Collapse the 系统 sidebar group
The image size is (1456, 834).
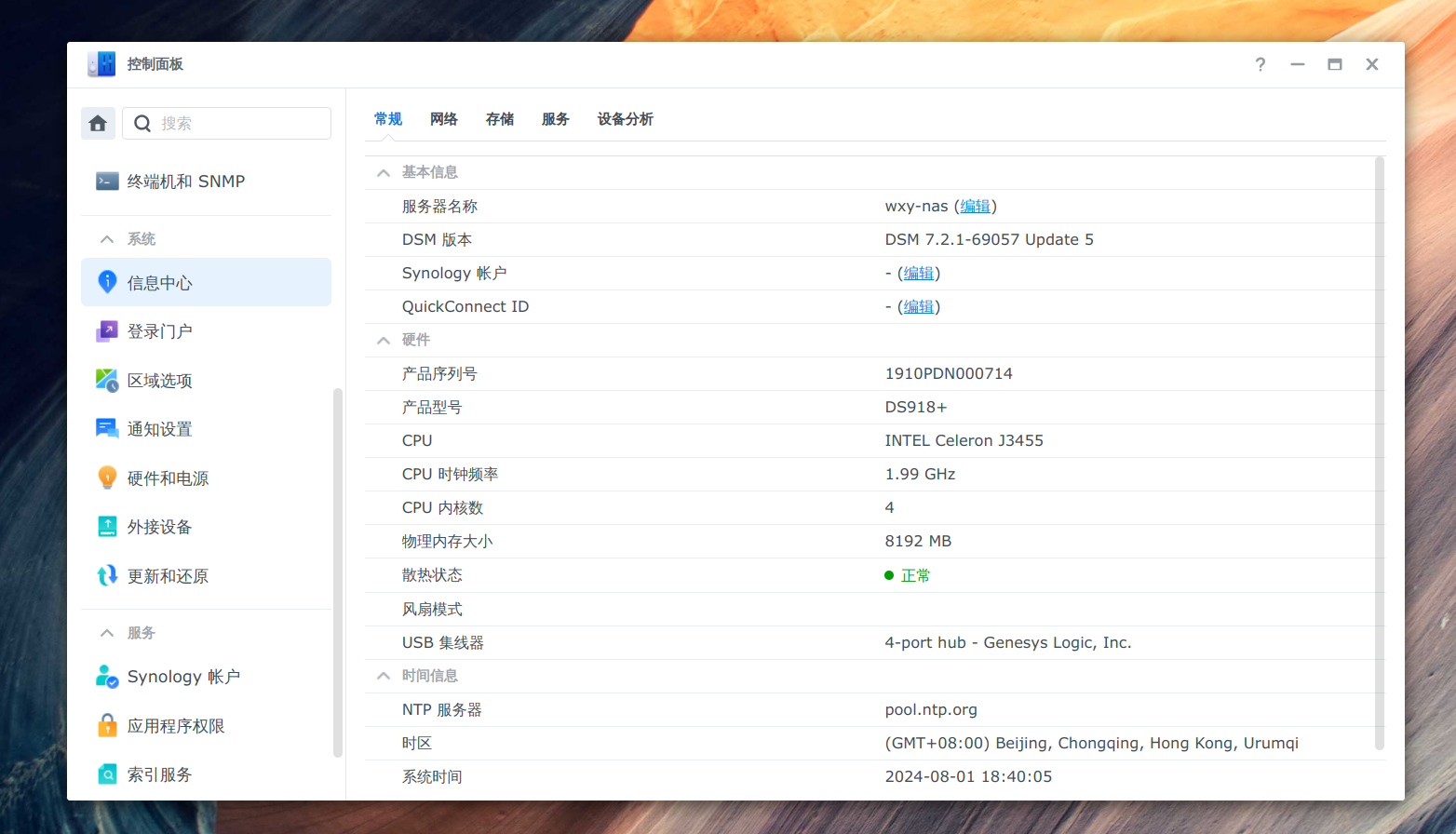pyautogui.click(x=107, y=239)
